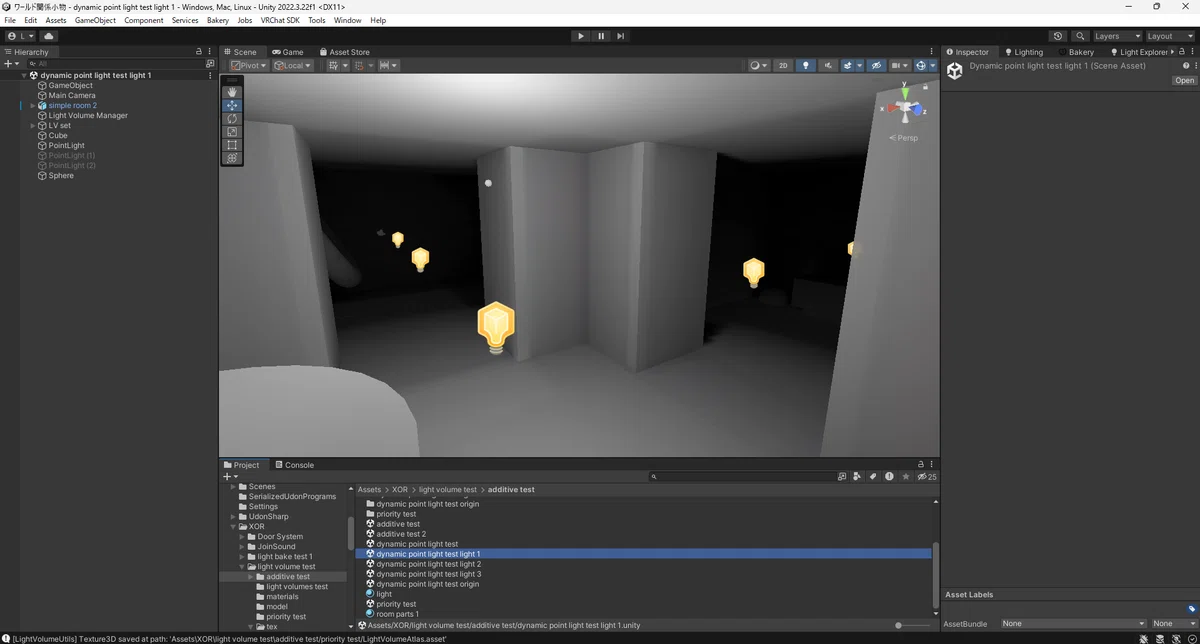Open AssetBundle name dropdown showing None
The height and width of the screenshot is (644, 1200).
tap(1073, 624)
